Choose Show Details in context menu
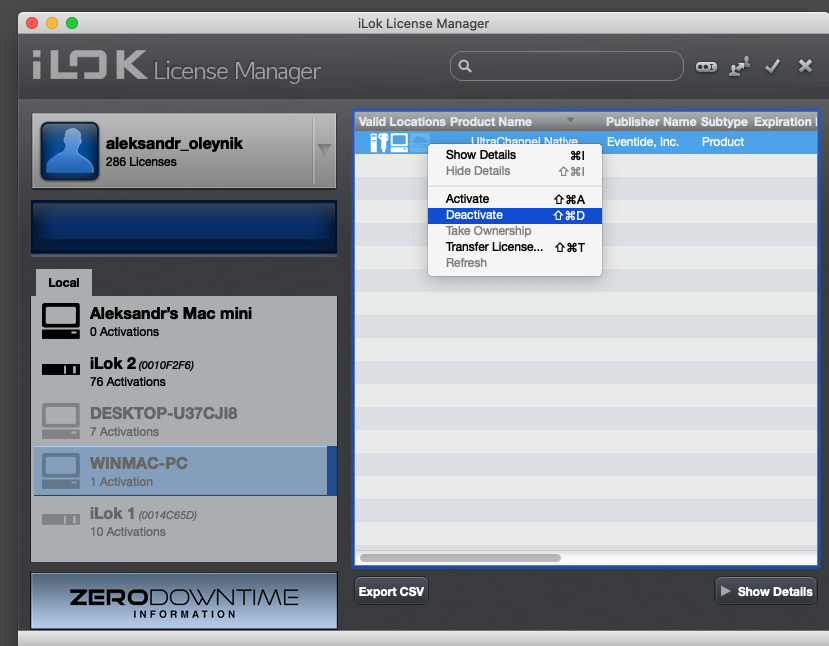Image resolution: width=829 pixels, height=646 pixels. click(x=514, y=155)
